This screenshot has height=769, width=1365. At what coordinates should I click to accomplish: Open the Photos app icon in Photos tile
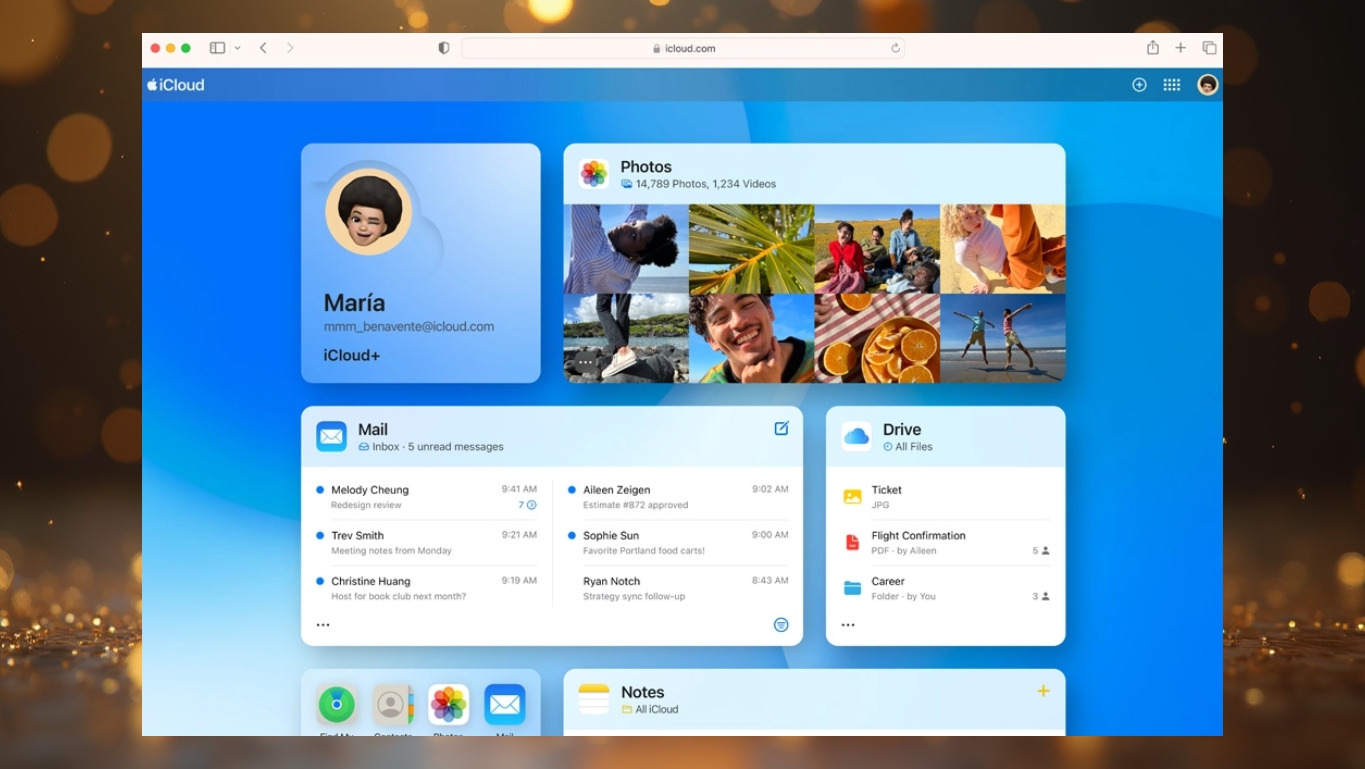click(x=594, y=174)
